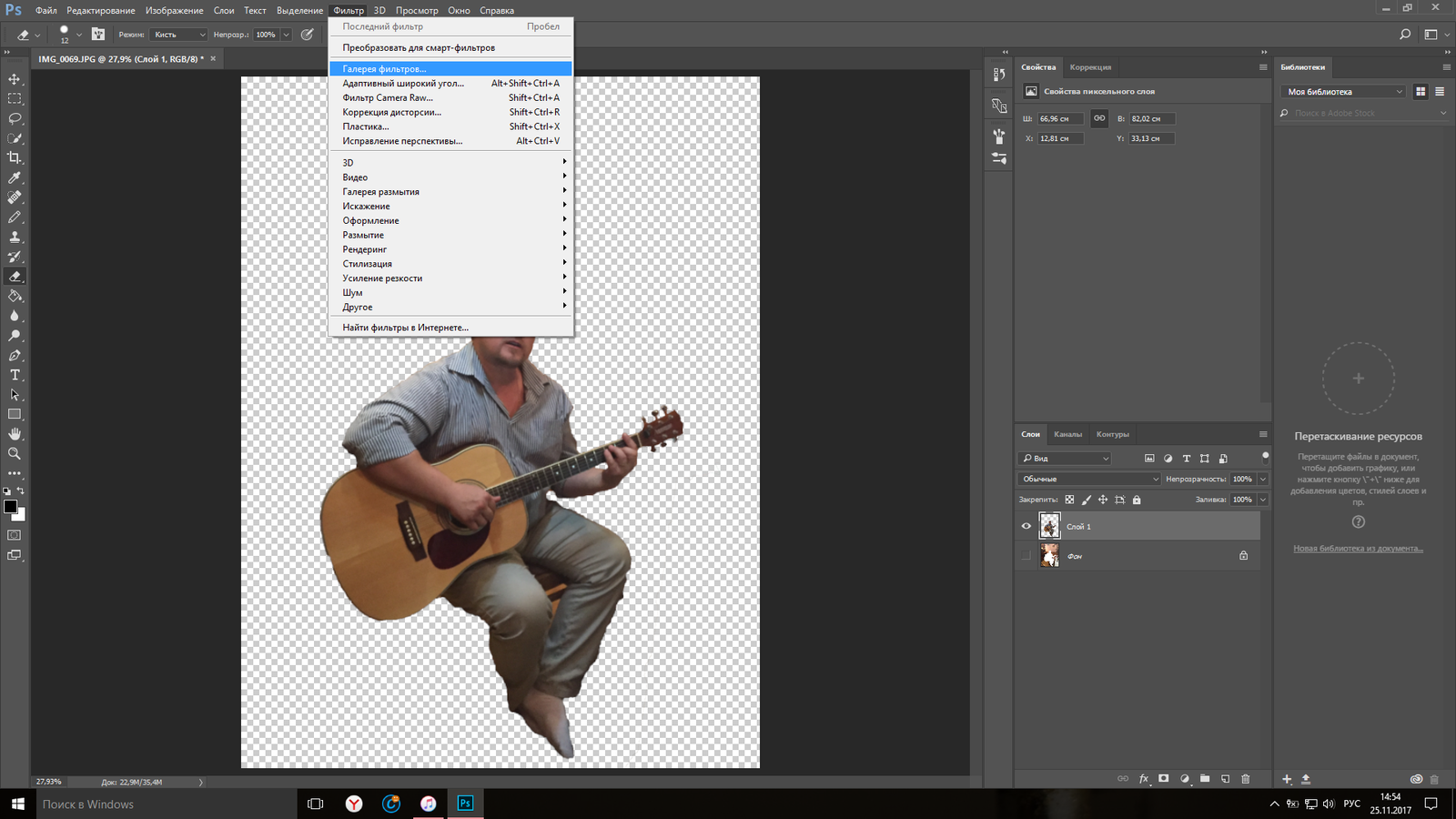Viewport: 1456px width, 819px height.
Task: Open layer Непрозрачность dropdown arrow
Action: (x=1262, y=479)
